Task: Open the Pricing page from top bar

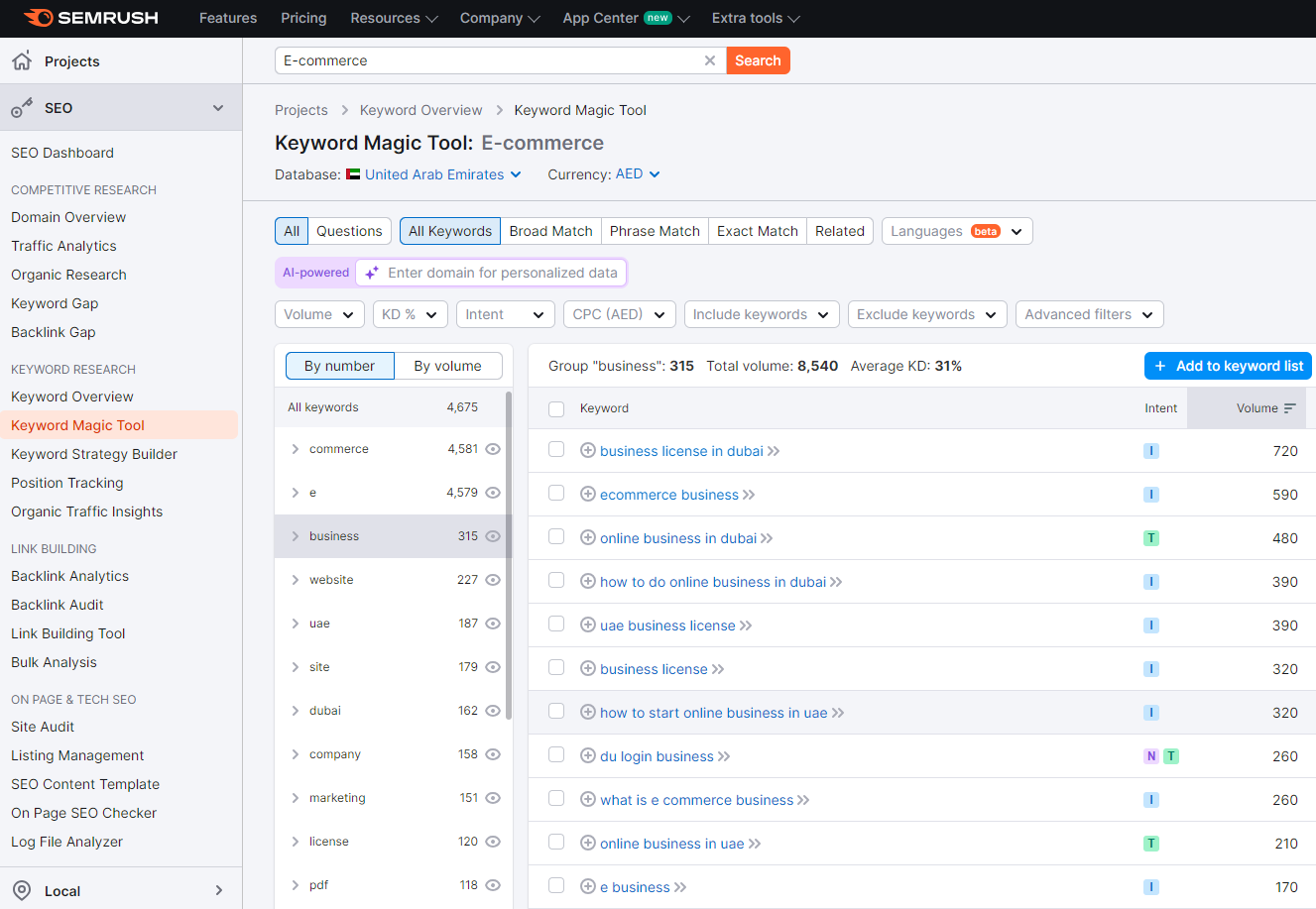Action: [x=303, y=18]
